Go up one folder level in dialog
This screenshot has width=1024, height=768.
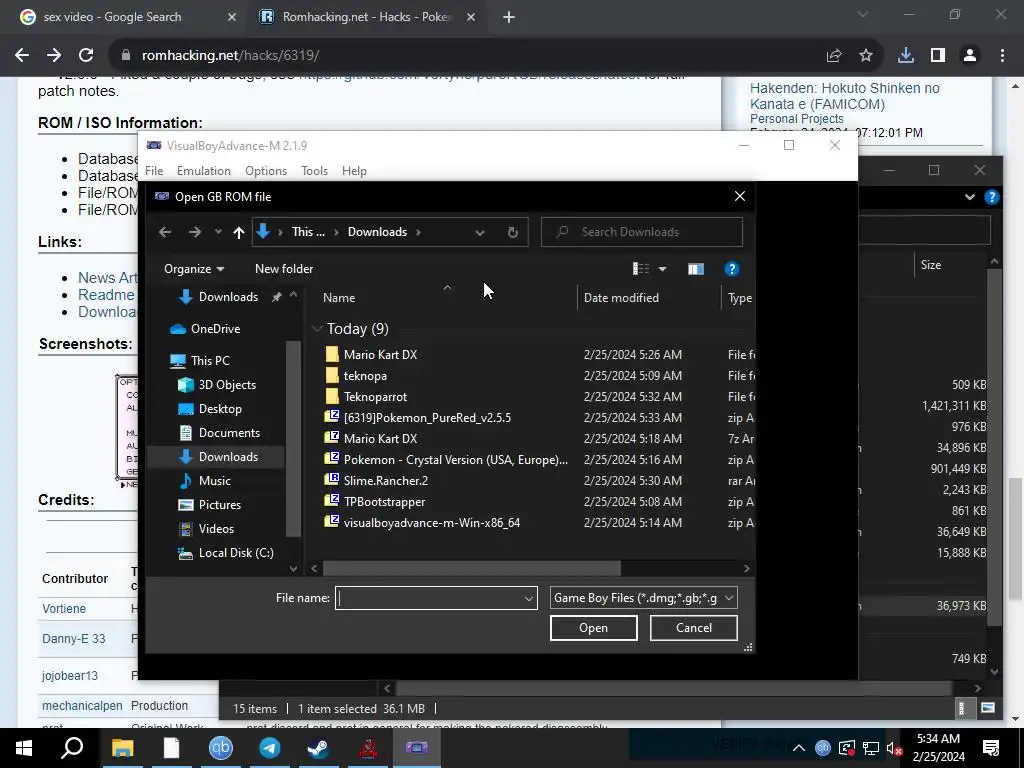point(238,232)
